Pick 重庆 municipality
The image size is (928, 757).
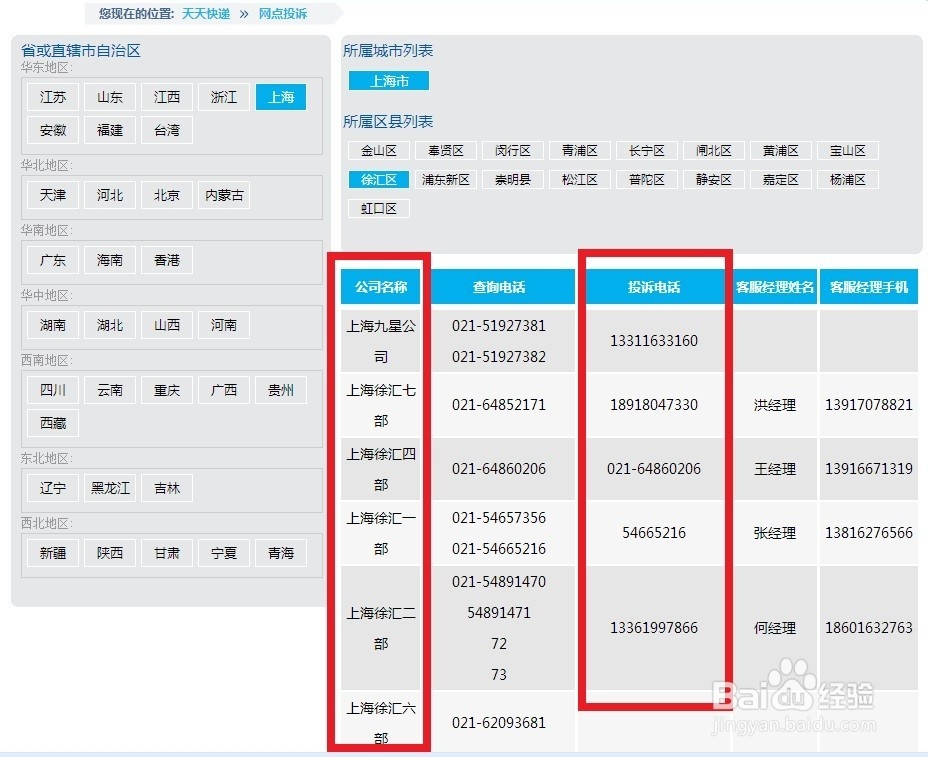(x=167, y=390)
